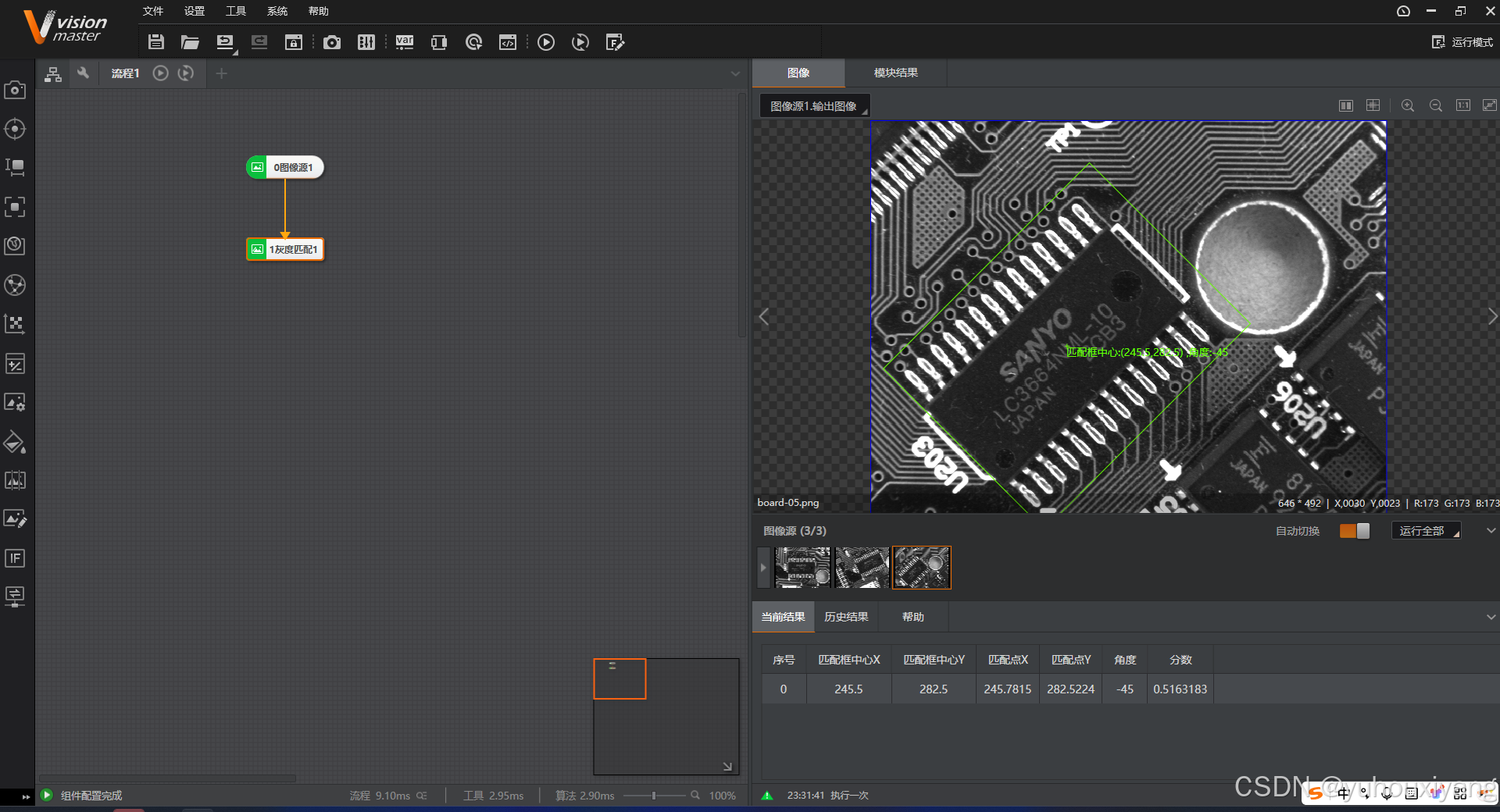Switch to 运行模式 run mode

(1462, 42)
